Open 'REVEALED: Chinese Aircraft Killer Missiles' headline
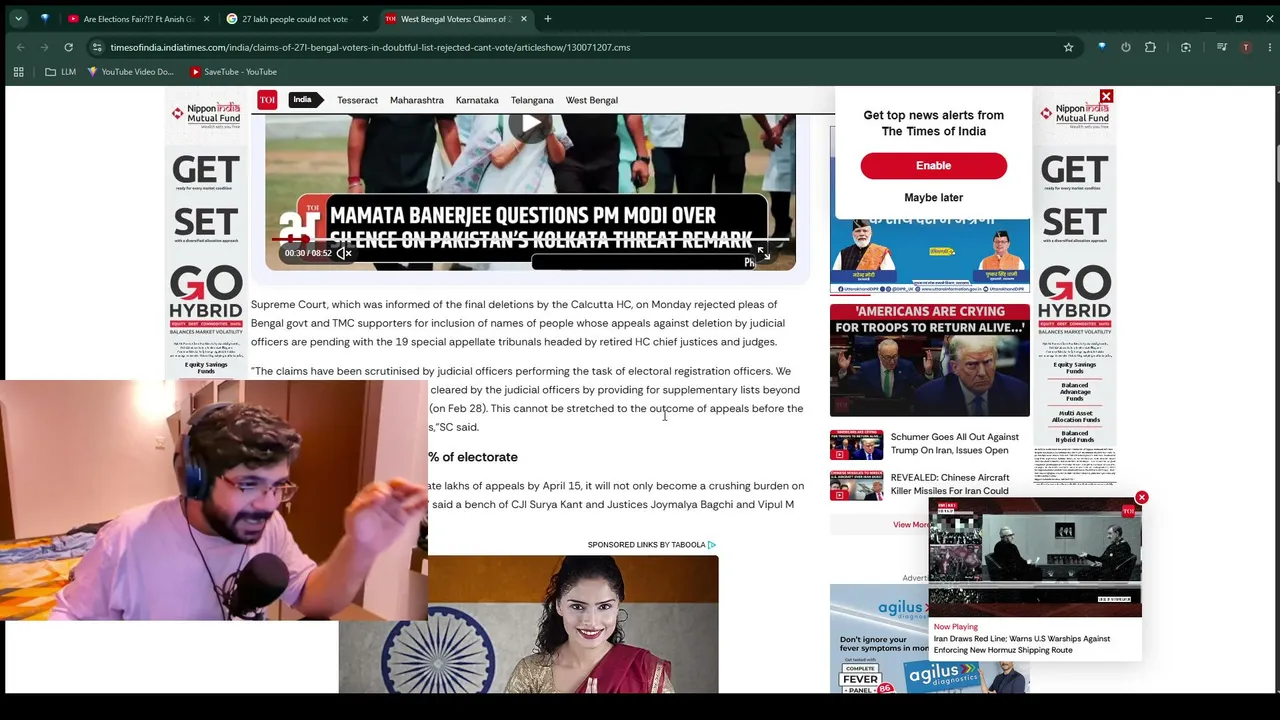Viewport: 1280px width, 720px height. coord(950,485)
